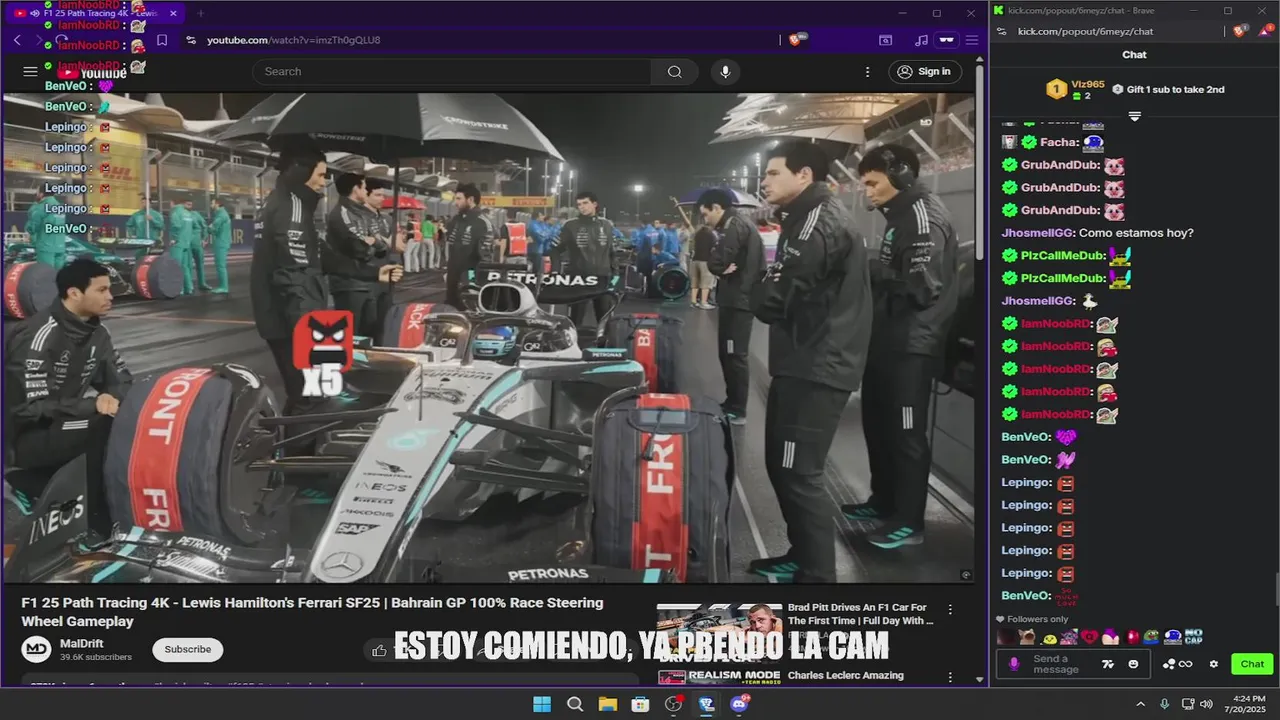1280x720 pixels.
Task: Send the Chat message button
Action: point(1252,664)
